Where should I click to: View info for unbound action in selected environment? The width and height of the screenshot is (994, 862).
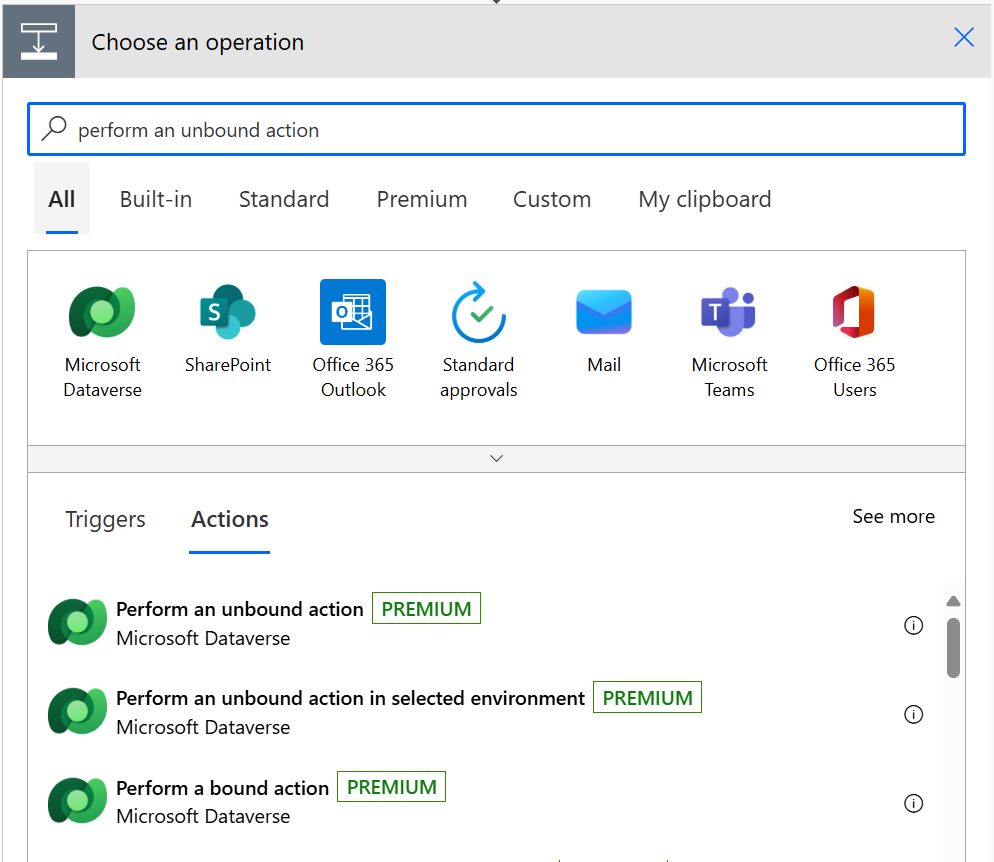tap(913, 714)
